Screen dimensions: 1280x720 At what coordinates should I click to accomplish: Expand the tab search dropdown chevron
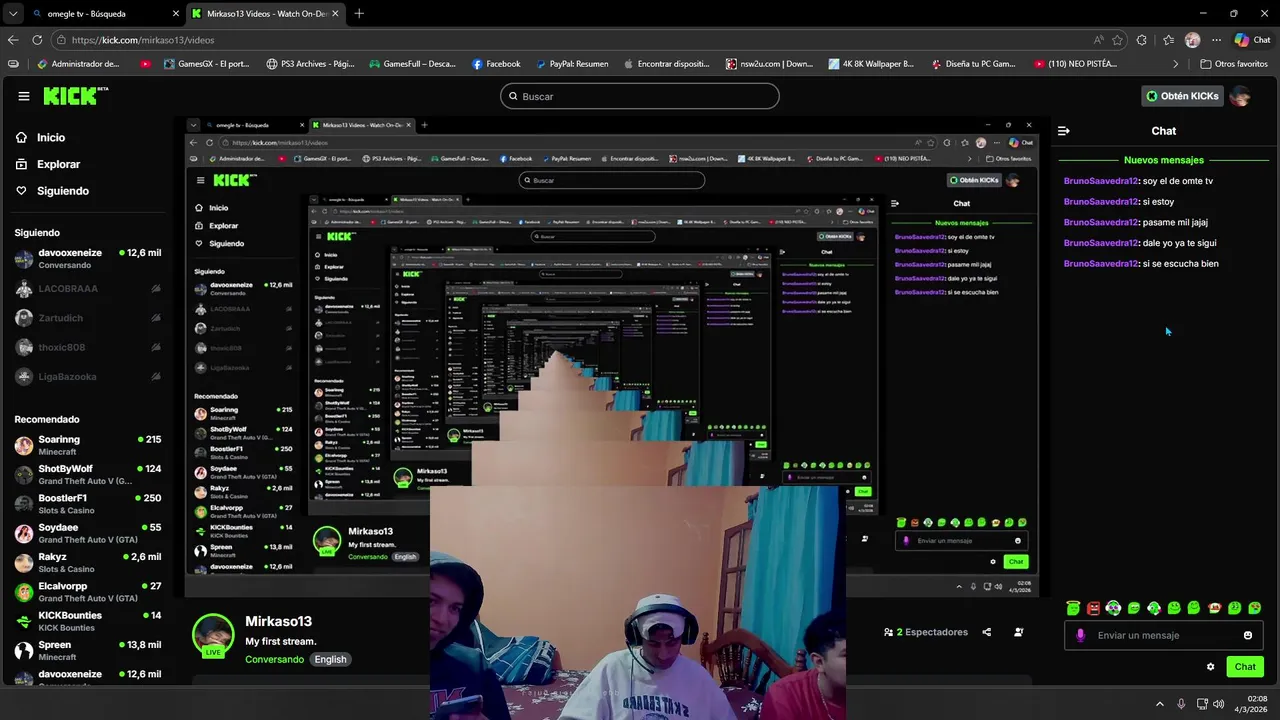(x=12, y=13)
